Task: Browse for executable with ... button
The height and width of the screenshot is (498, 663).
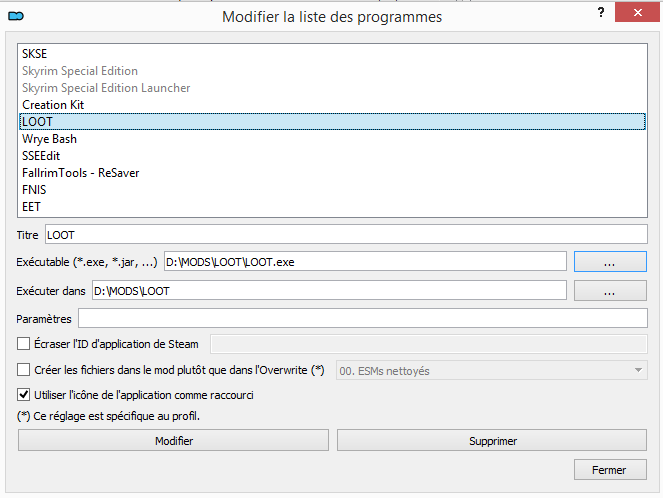Action: coord(610,261)
